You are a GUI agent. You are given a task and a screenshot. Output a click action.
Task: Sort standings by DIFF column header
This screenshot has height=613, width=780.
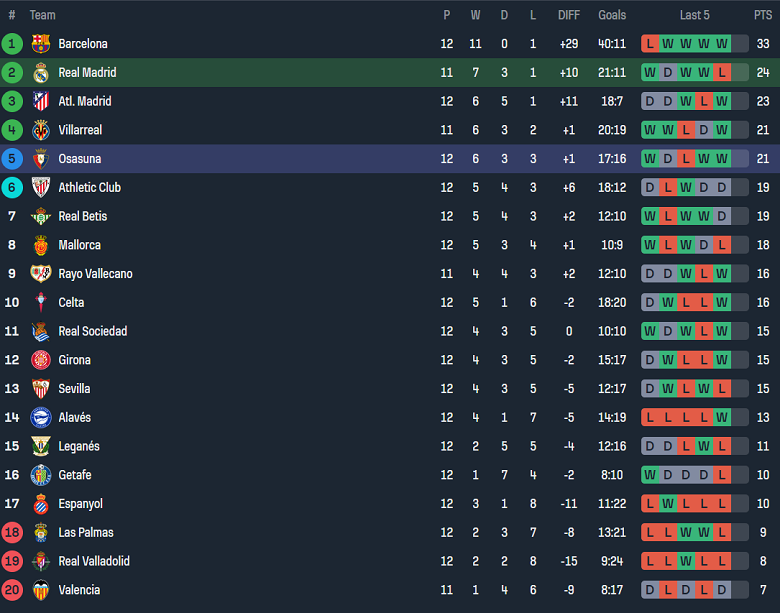point(569,15)
